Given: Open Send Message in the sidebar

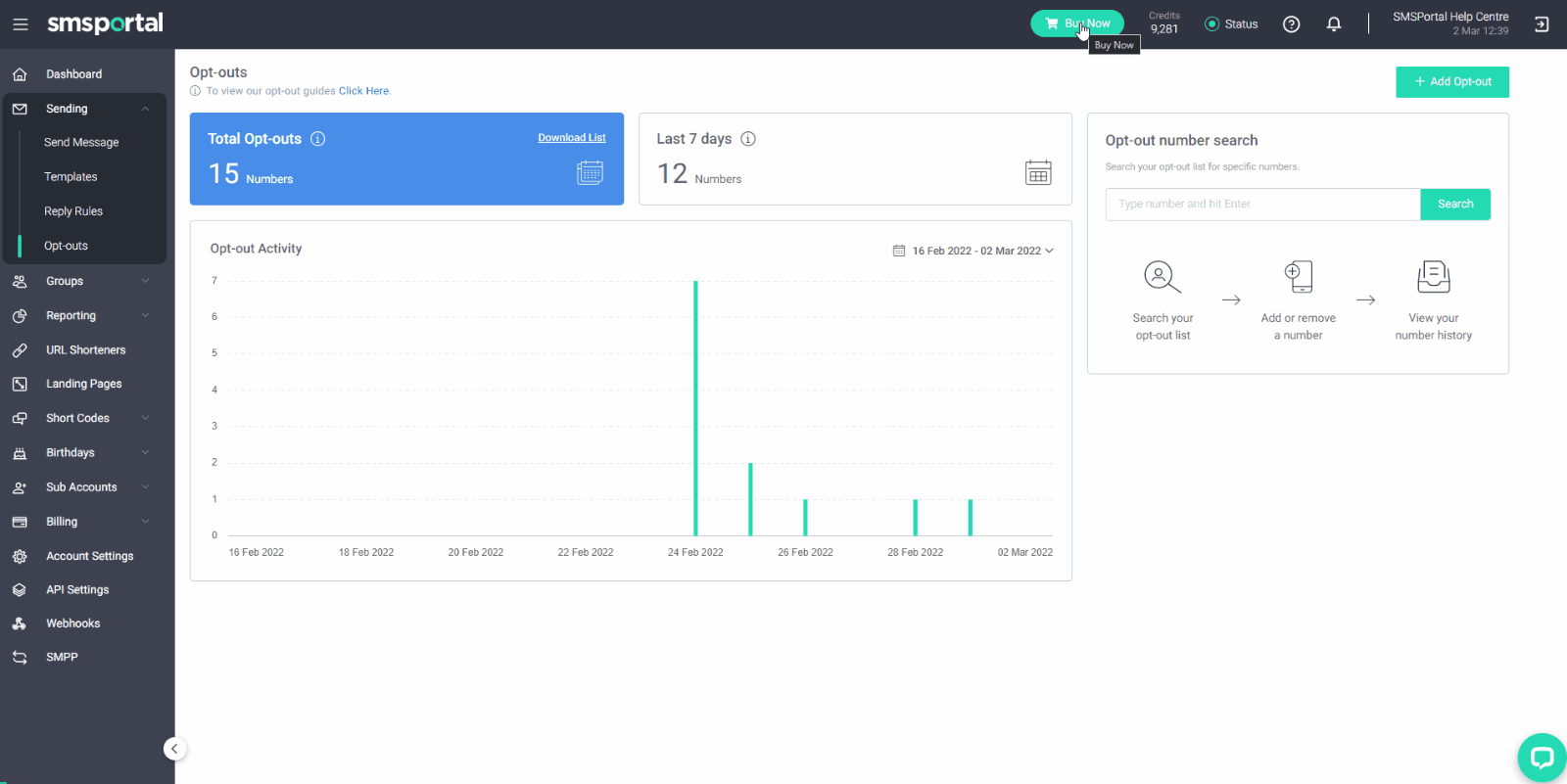Looking at the screenshot, I should 81,143.
